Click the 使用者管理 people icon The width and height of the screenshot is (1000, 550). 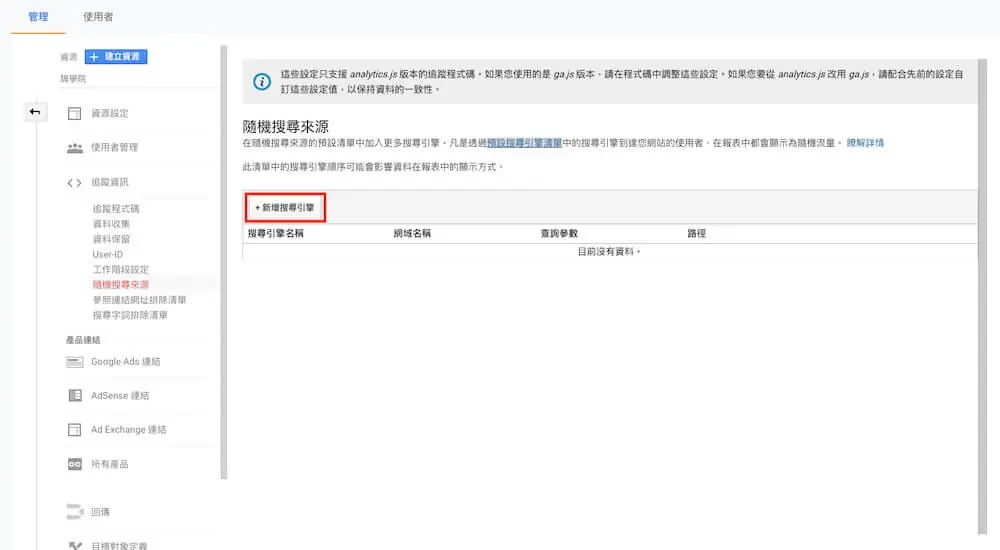pos(75,148)
